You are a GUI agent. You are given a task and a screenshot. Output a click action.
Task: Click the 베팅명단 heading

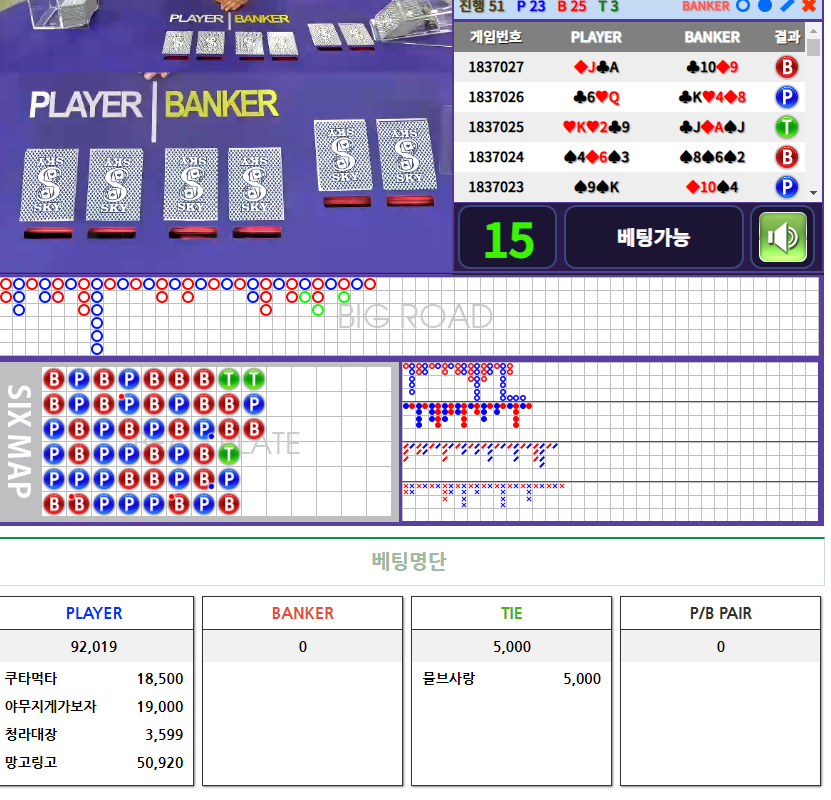(x=409, y=561)
